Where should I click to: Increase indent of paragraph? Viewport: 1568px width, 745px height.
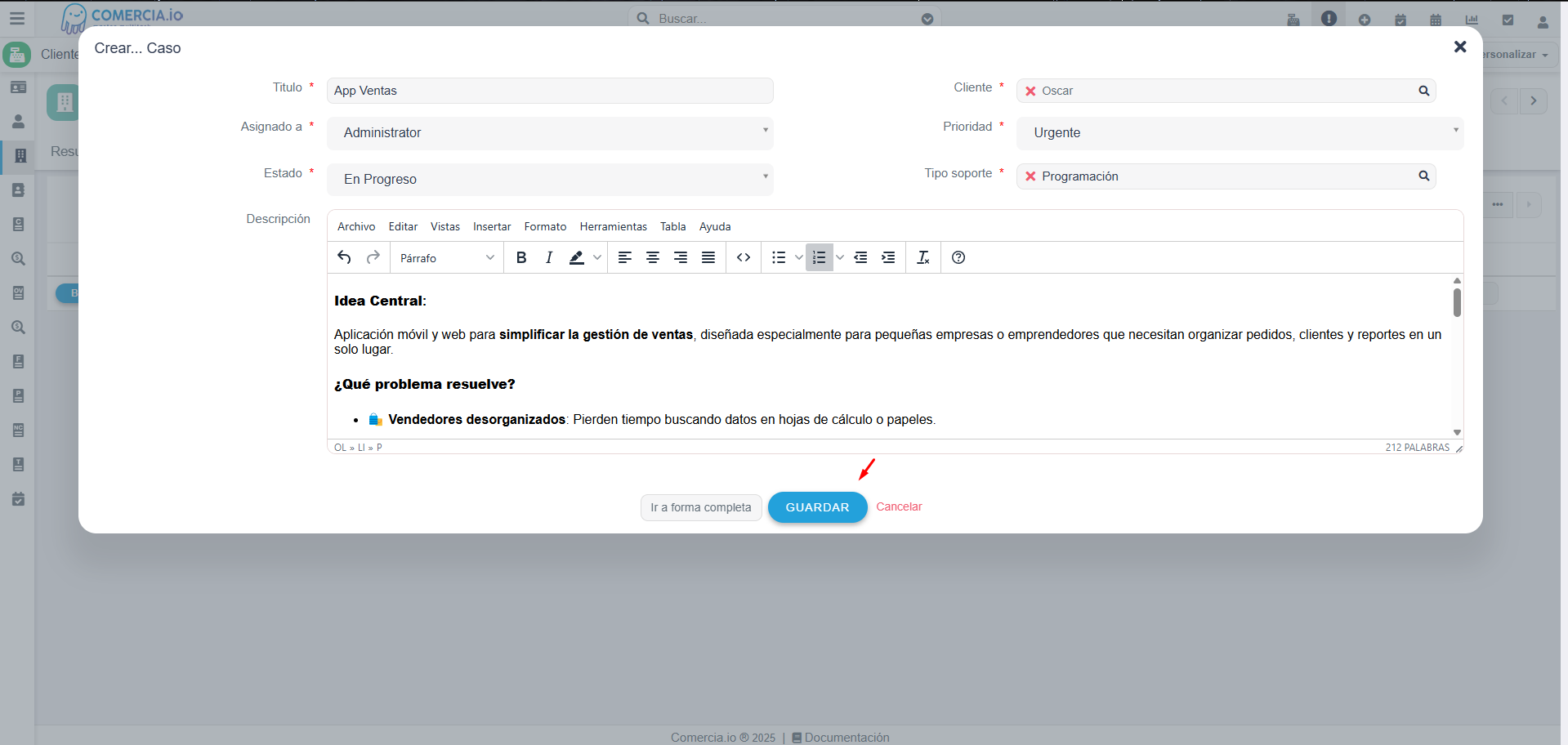point(888,257)
